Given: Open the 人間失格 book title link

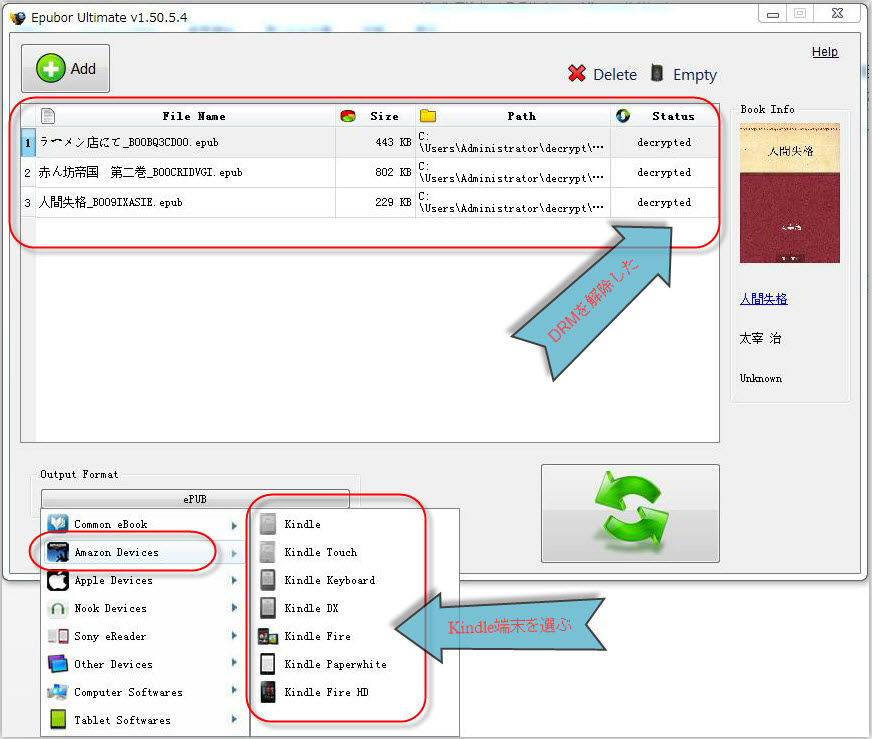Looking at the screenshot, I should pos(764,299).
